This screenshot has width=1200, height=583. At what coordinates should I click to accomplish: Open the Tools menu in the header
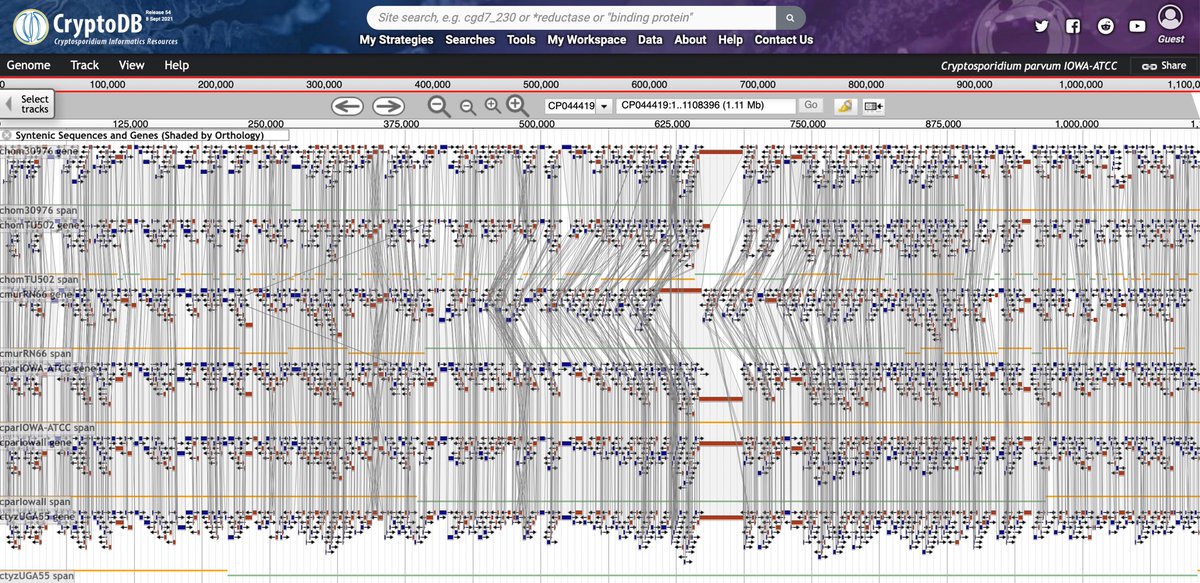520,39
